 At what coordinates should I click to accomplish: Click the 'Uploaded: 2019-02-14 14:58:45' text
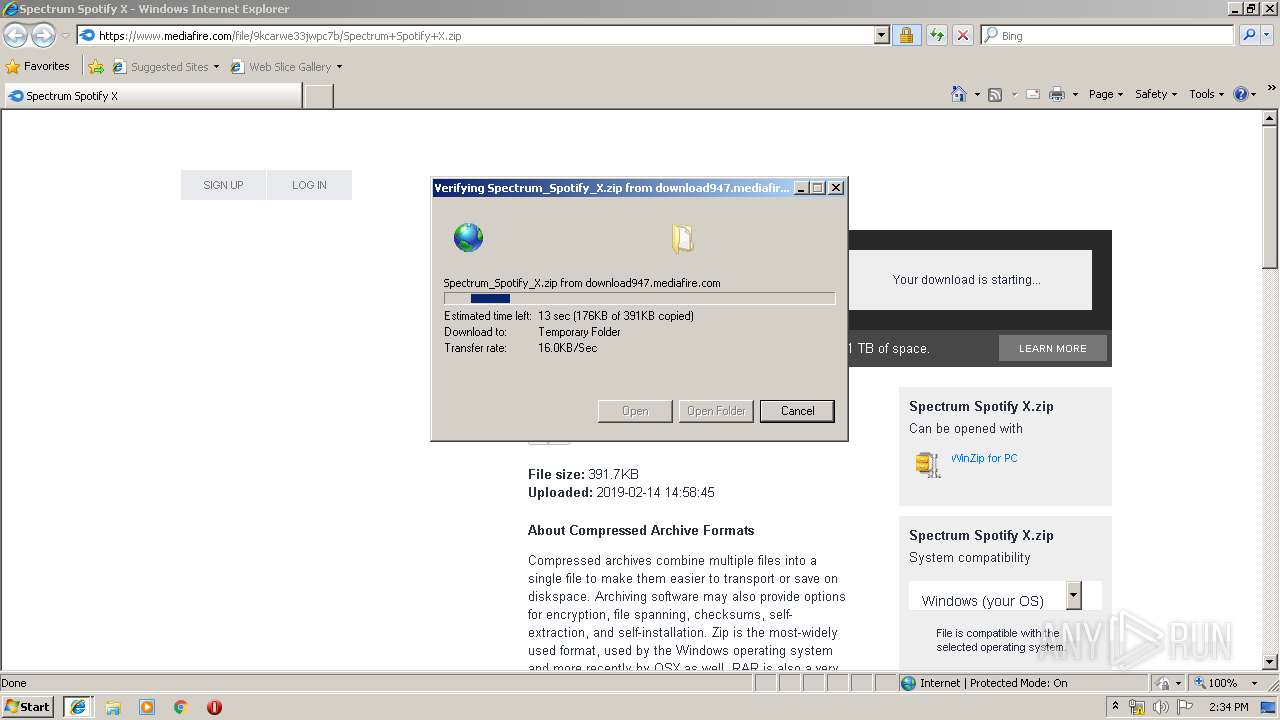[621, 492]
